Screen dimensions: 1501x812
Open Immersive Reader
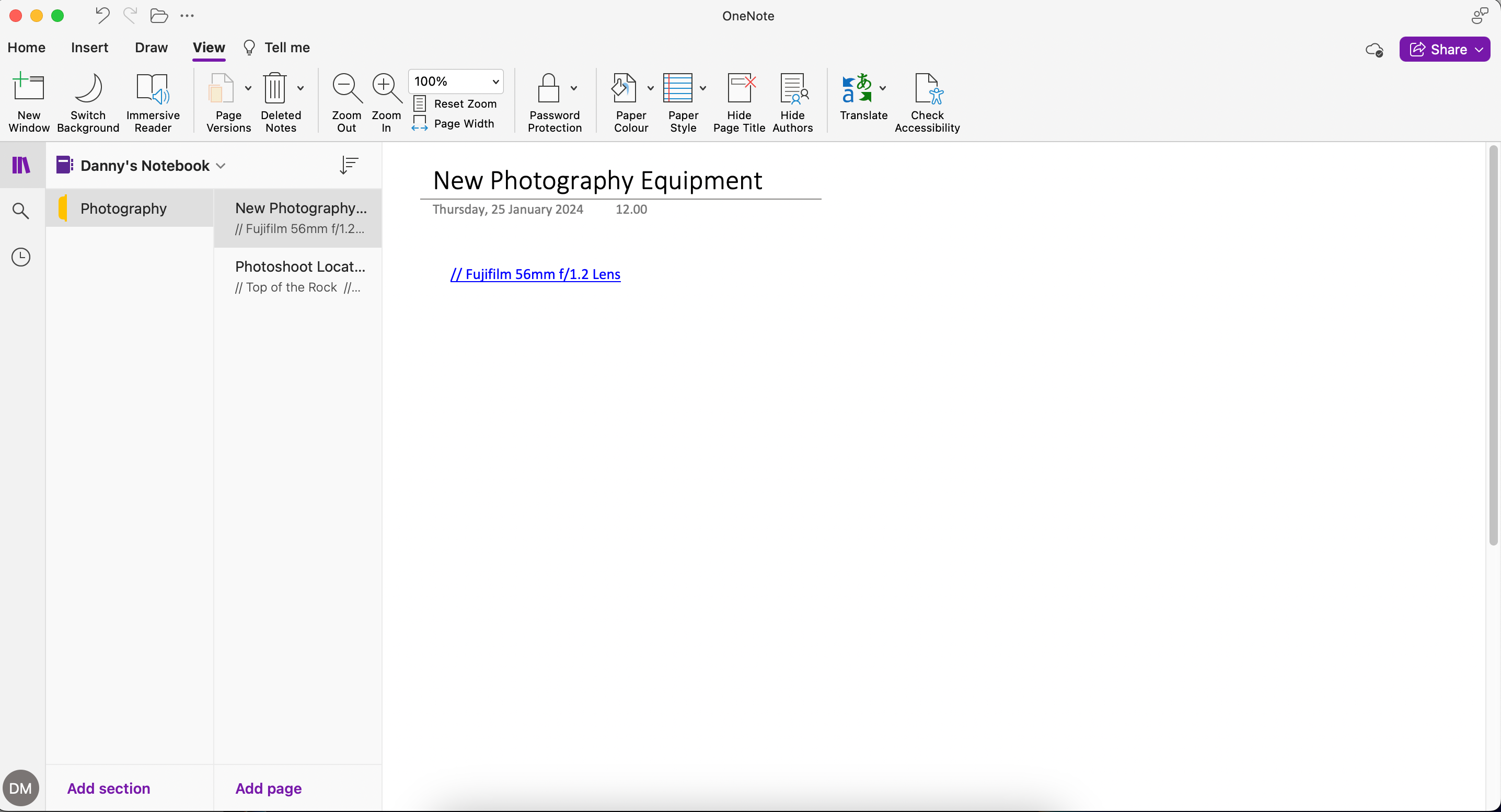point(152,102)
